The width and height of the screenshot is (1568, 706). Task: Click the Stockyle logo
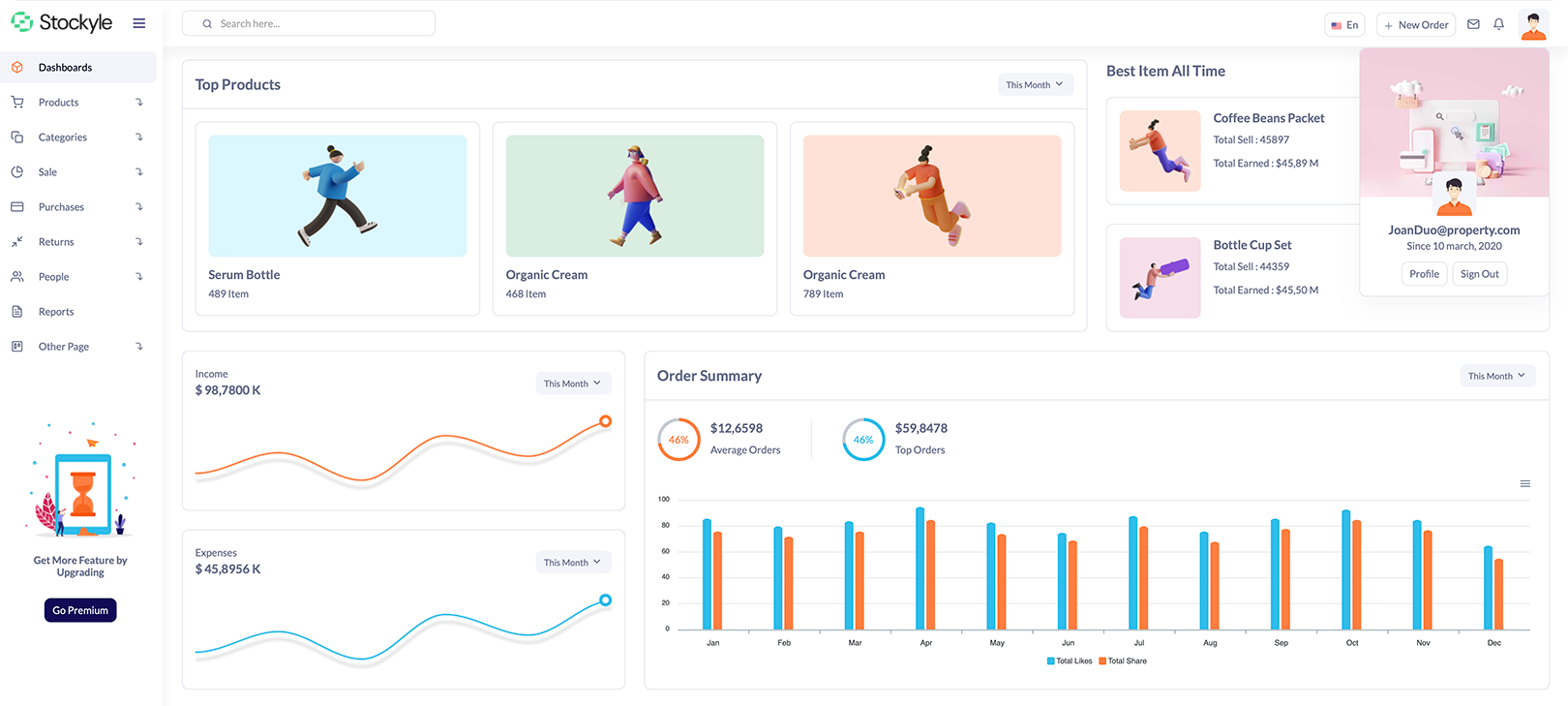[62, 22]
